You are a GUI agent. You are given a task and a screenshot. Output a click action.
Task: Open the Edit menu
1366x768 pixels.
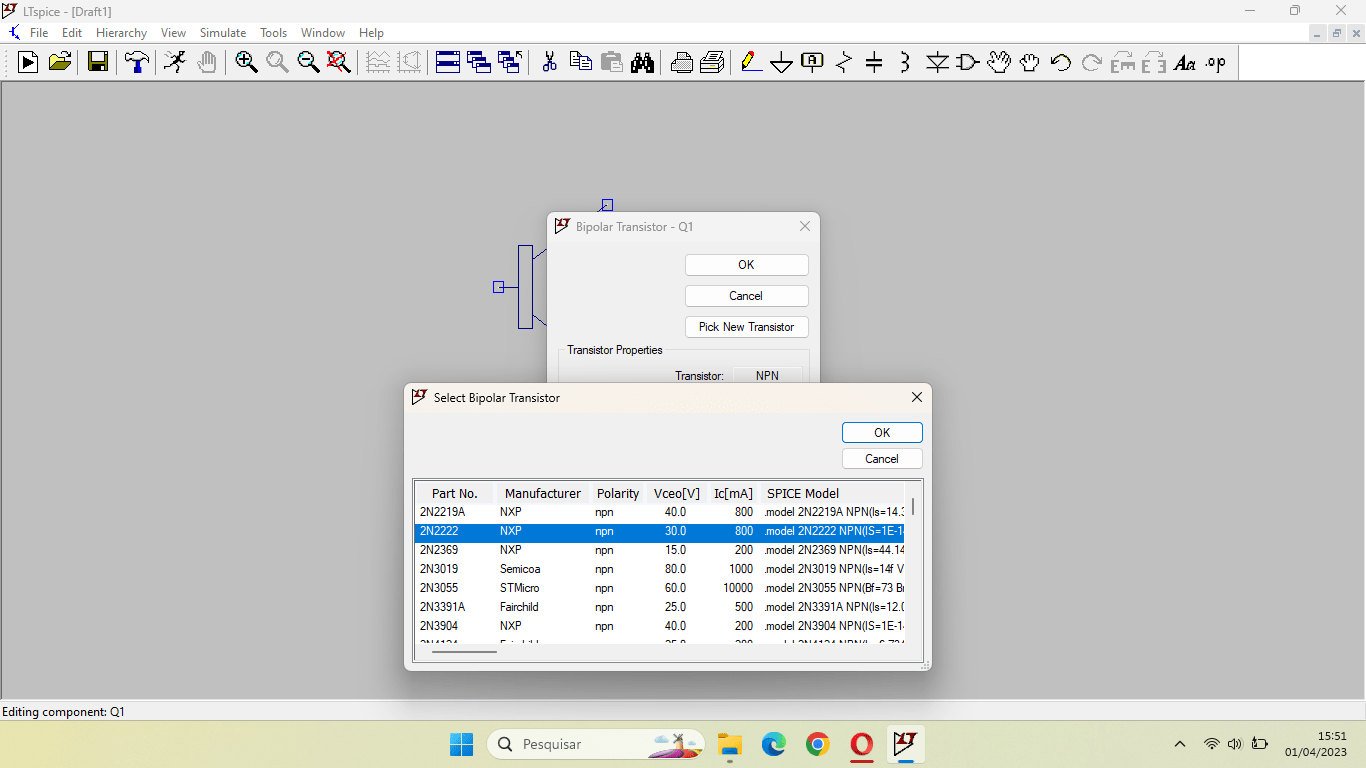point(72,33)
